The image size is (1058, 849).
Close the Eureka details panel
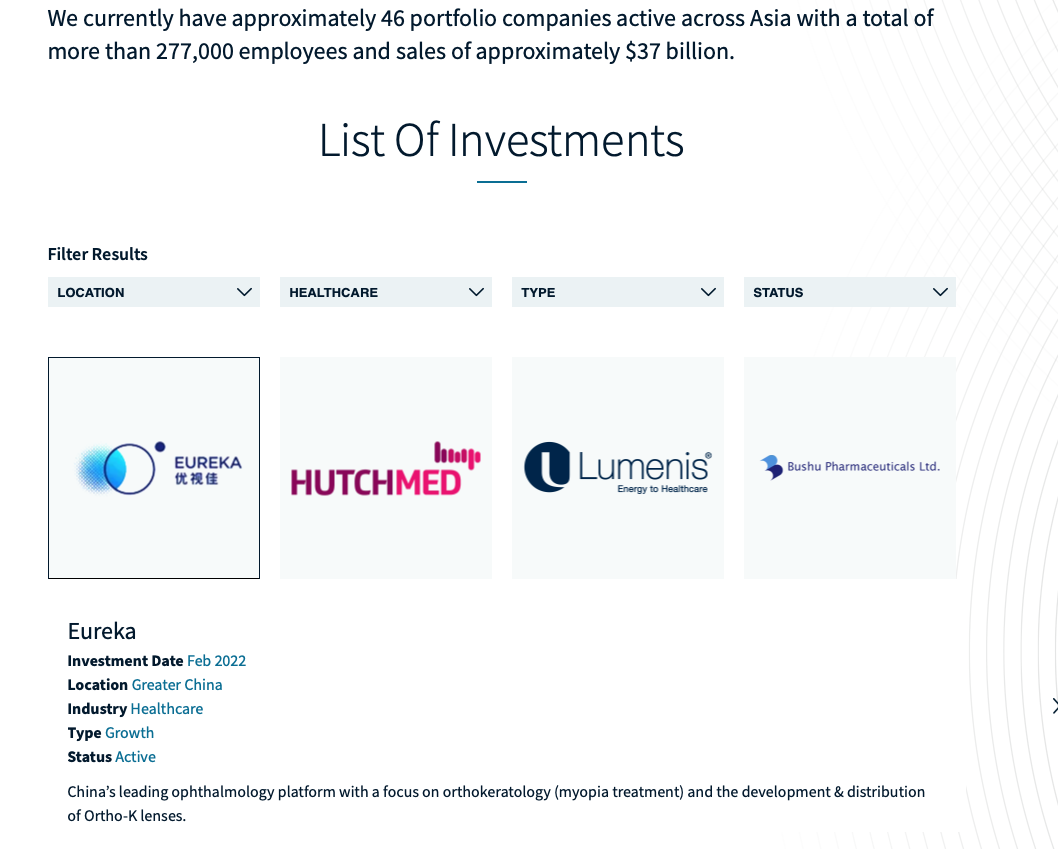[x=1054, y=706]
